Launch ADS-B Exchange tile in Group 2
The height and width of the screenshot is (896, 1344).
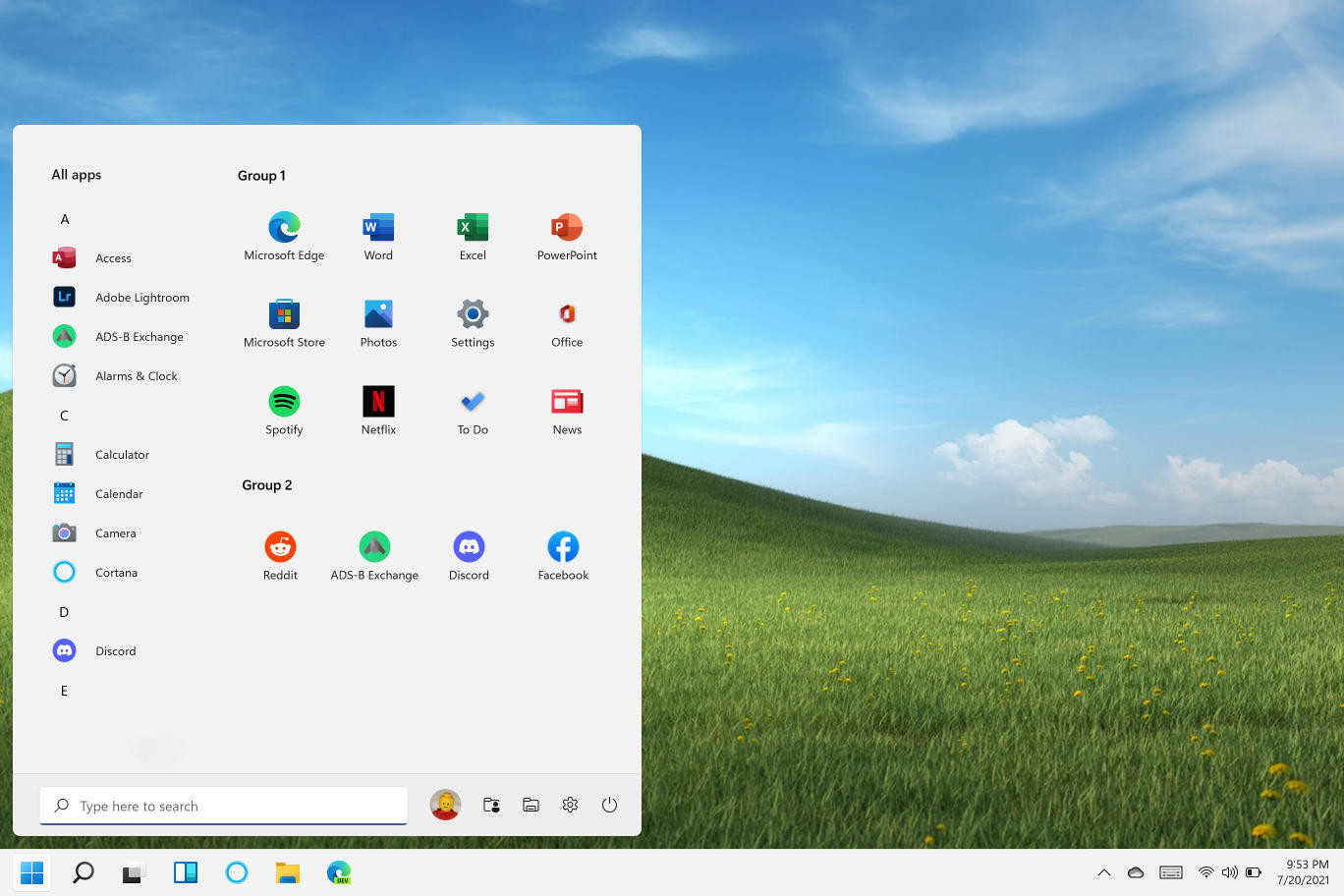point(374,556)
